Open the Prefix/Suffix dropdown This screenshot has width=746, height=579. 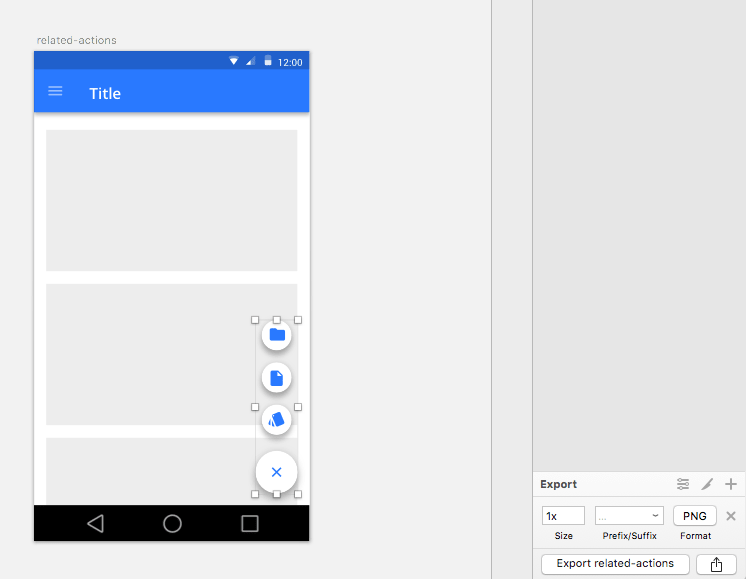[x=629, y=516]
